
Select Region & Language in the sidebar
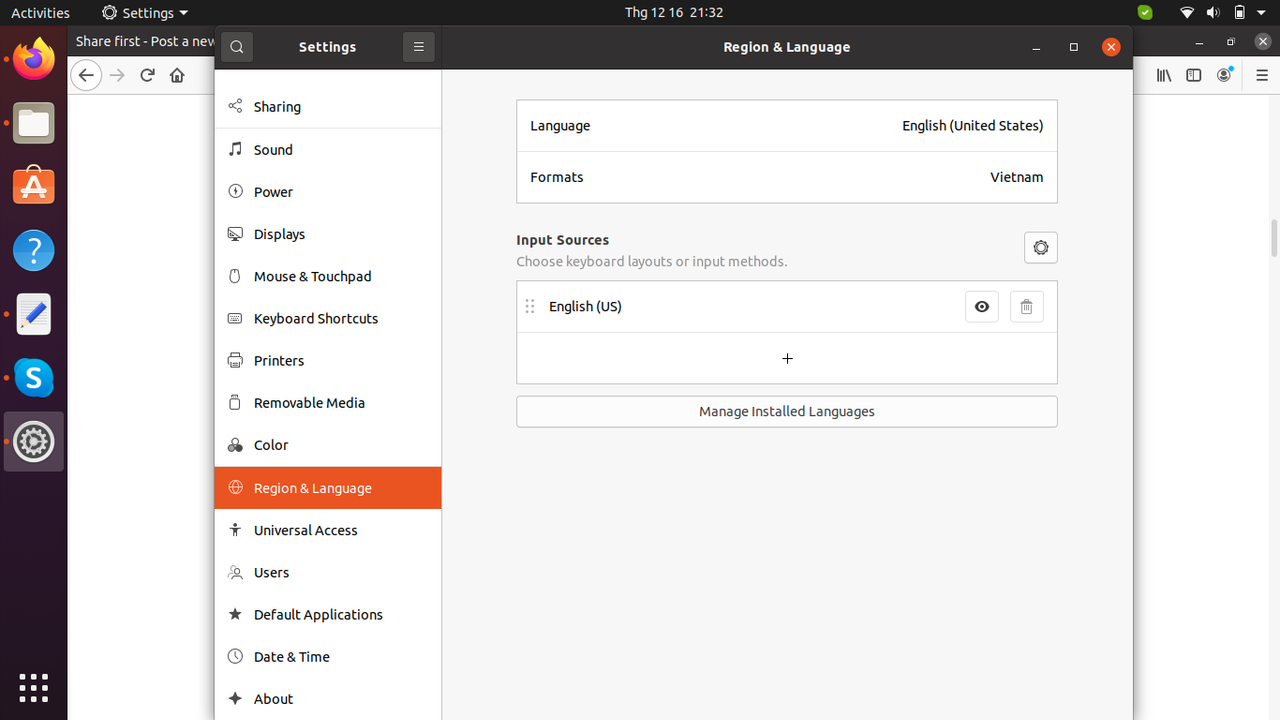point(328,488)
